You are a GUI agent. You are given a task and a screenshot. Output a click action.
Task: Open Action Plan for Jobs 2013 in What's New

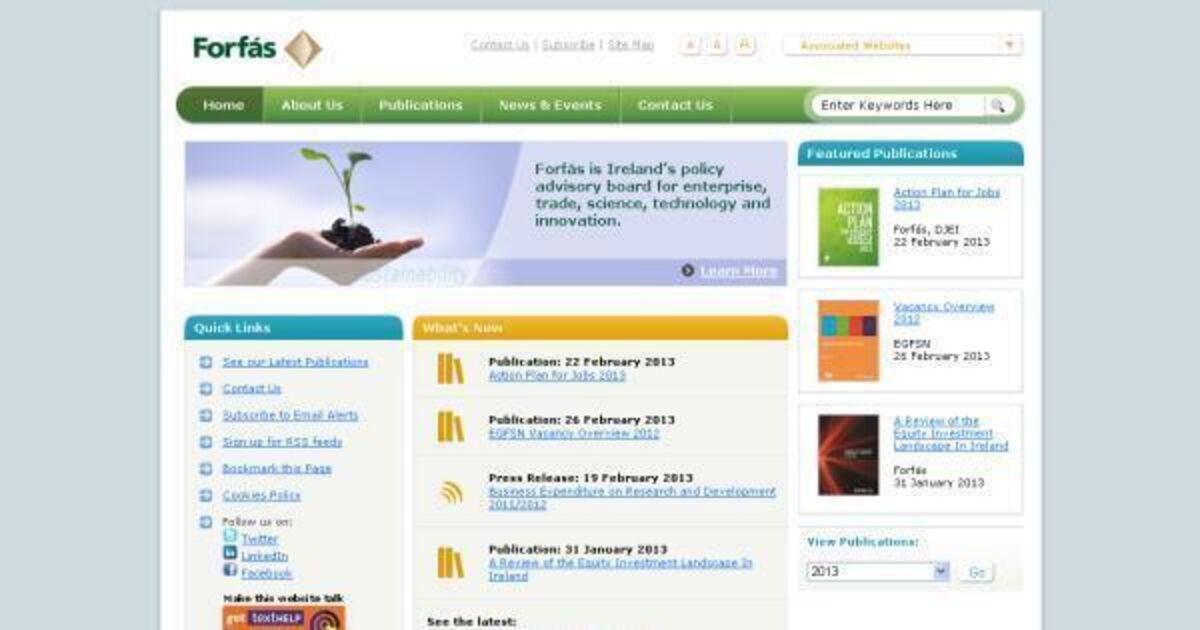[557, 376]
